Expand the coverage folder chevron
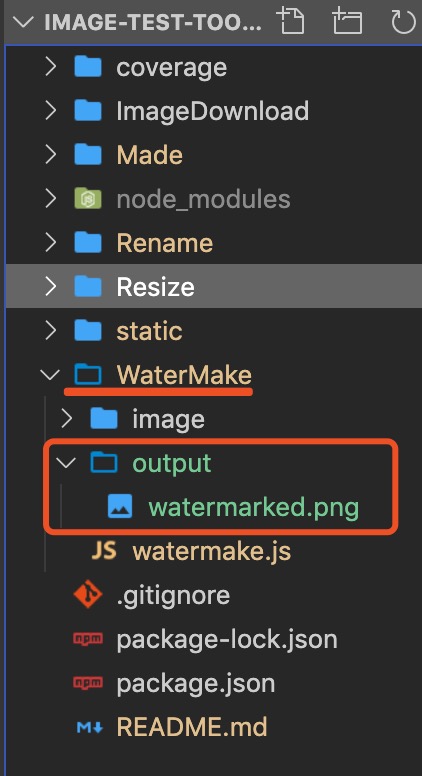The height and width of the screenshot is (776, 422). pyautogui.click(x=50, y=67)
